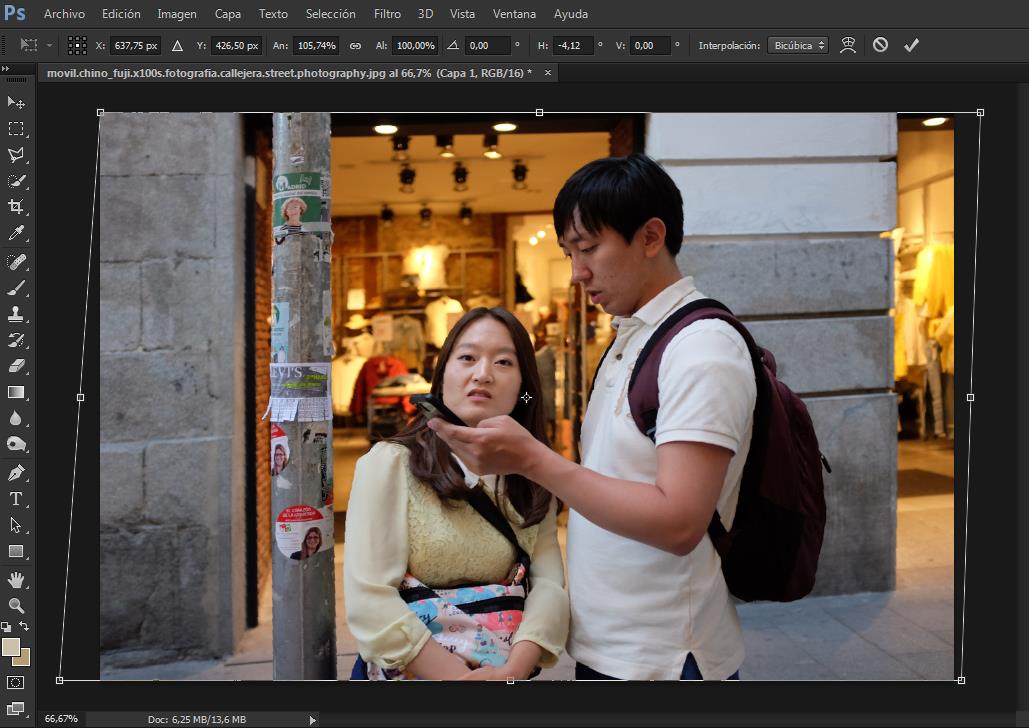The width and height of the screenshot is (1029, 728).
Task: Select the Spot Healing Brush tool
Action: [x=16, y=262]
